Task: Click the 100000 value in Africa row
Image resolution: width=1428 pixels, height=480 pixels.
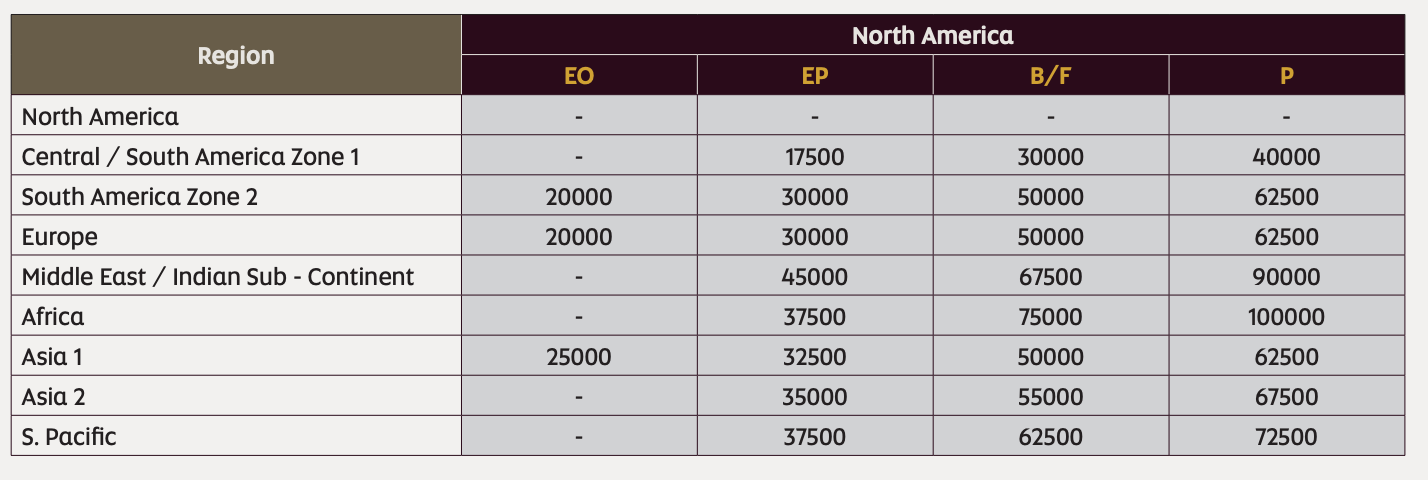Action: 1286,317
